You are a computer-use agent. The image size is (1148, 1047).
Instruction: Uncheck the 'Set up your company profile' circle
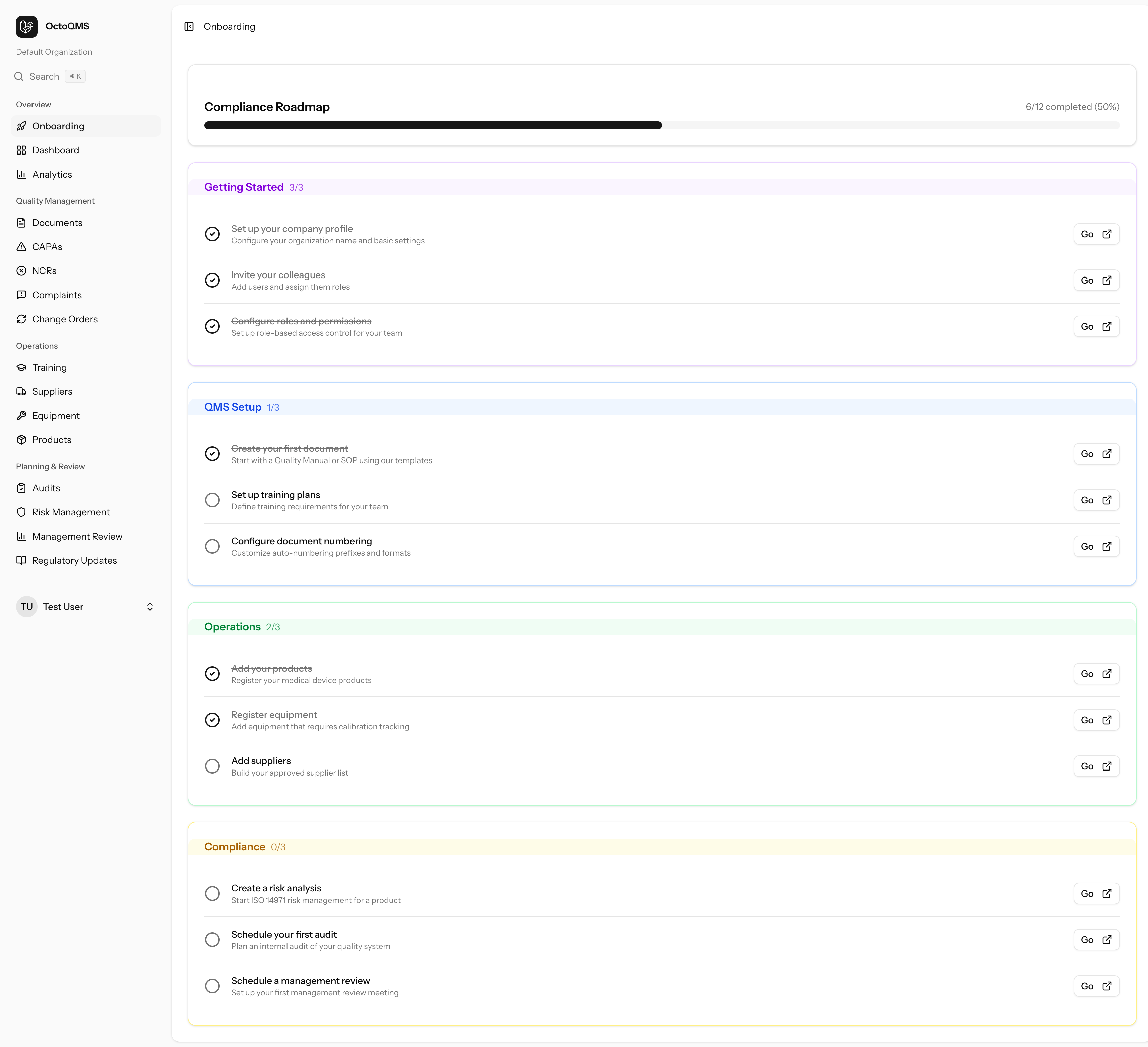(x=212, y=234)
